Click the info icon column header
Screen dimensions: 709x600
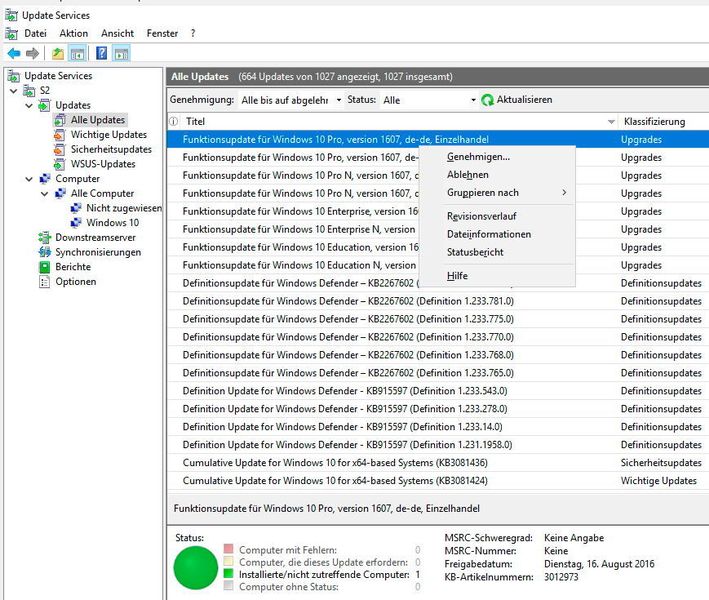click(x=174, y=121)
